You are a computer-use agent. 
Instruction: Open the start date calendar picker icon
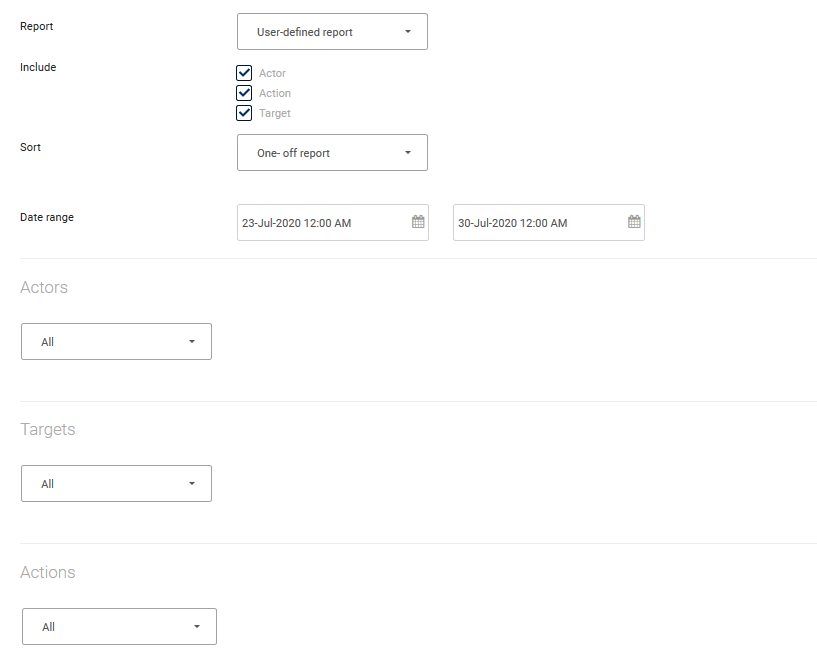point(418,222)
